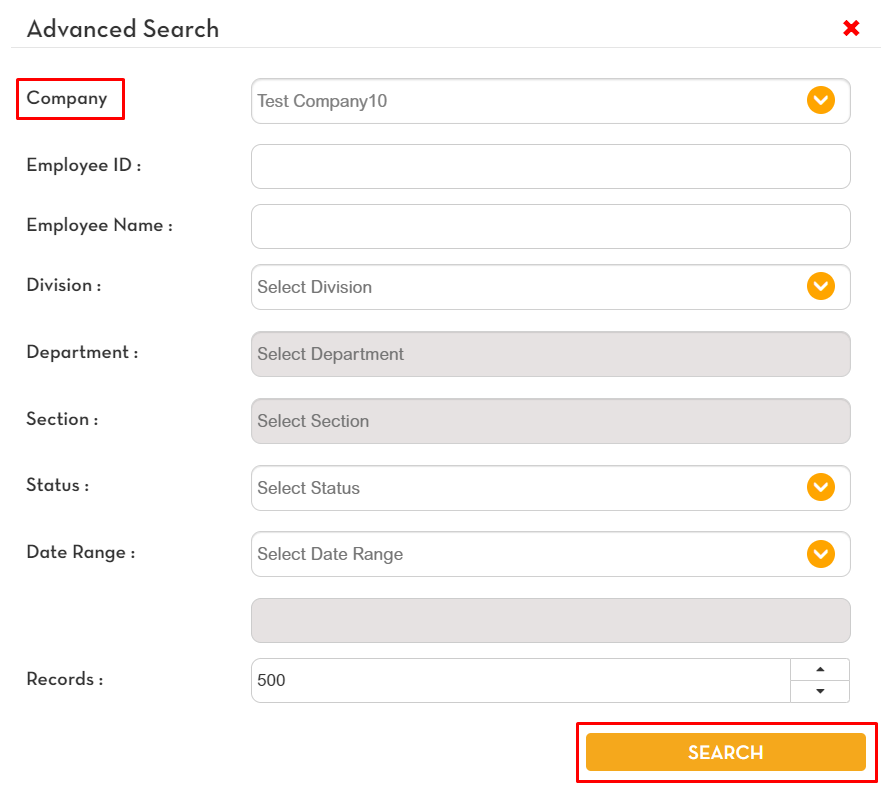Click the Records label
Image resolution: width=891 pixels, height=790 pixels.
tap(64, 679)
